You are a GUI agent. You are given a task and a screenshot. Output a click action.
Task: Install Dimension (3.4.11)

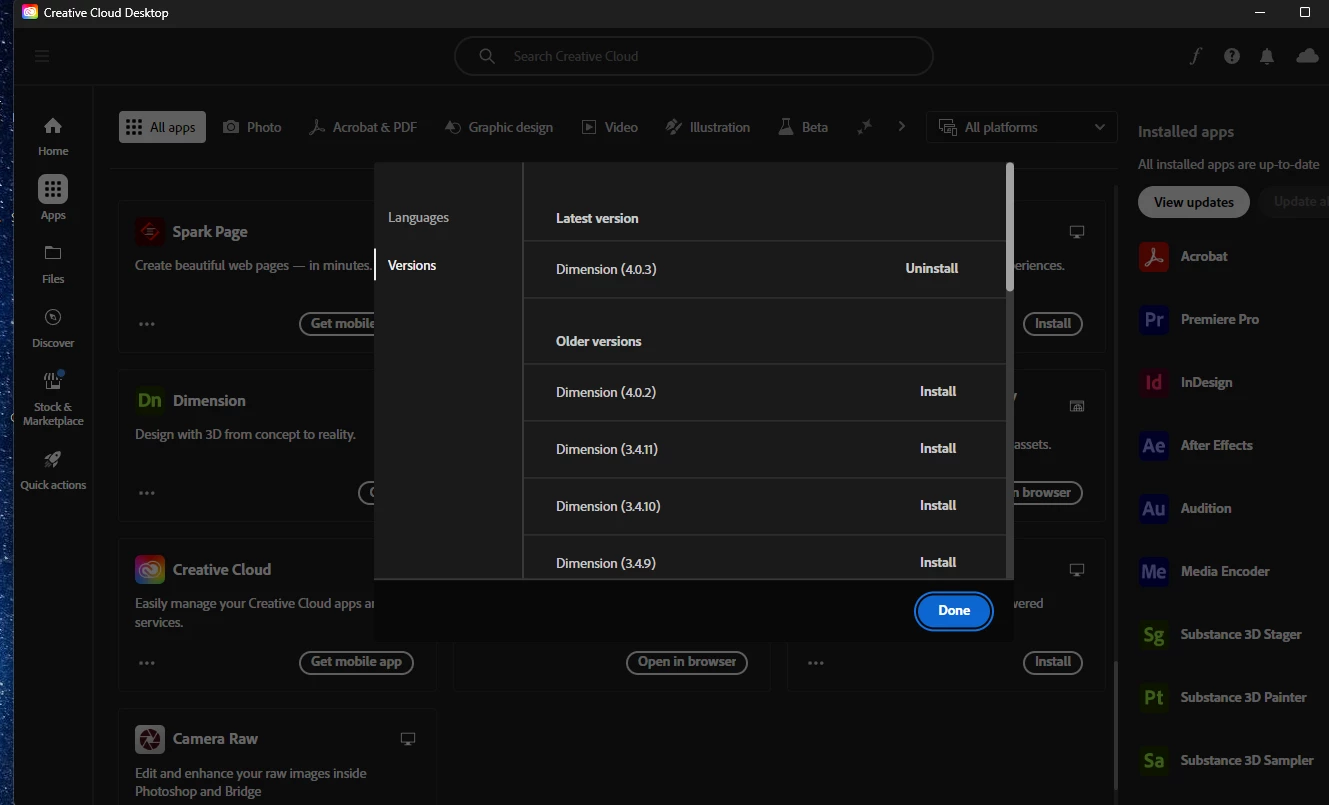938,448
